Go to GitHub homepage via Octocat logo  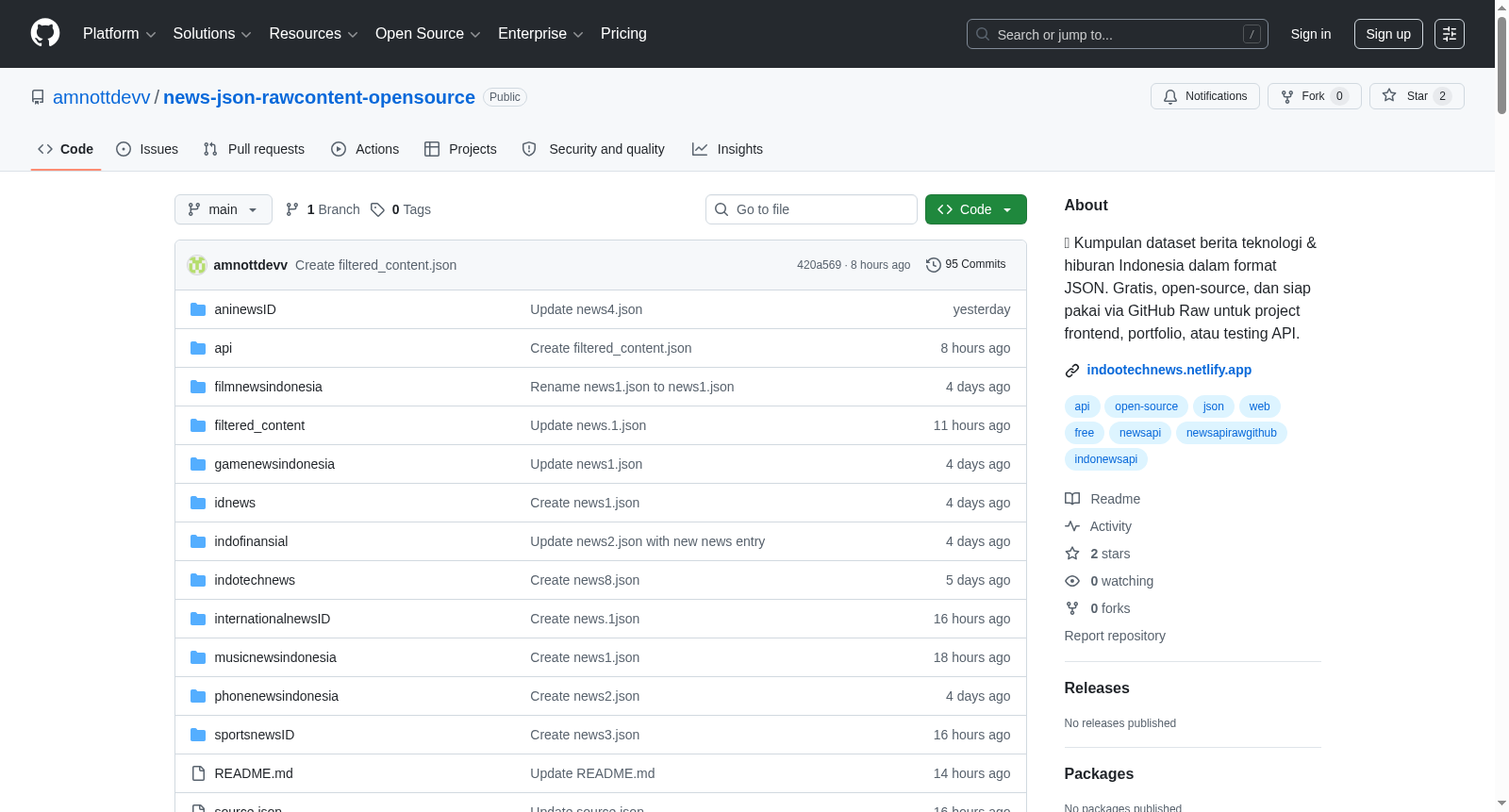[x=45, y=34]
